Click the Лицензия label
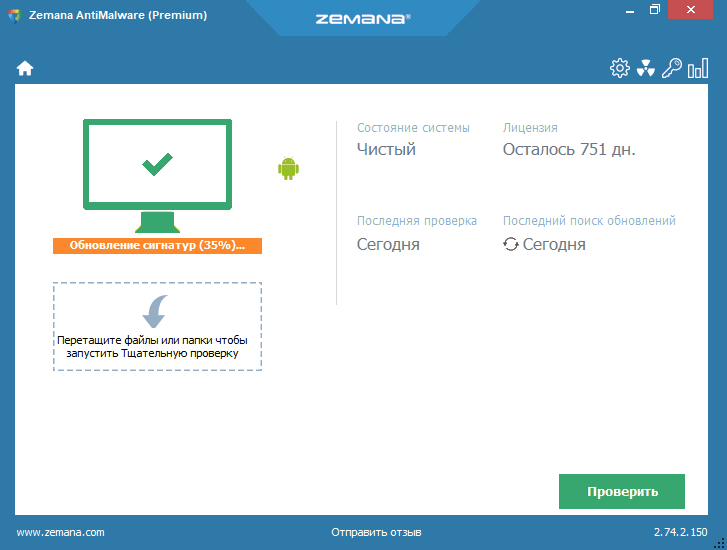 530,128
